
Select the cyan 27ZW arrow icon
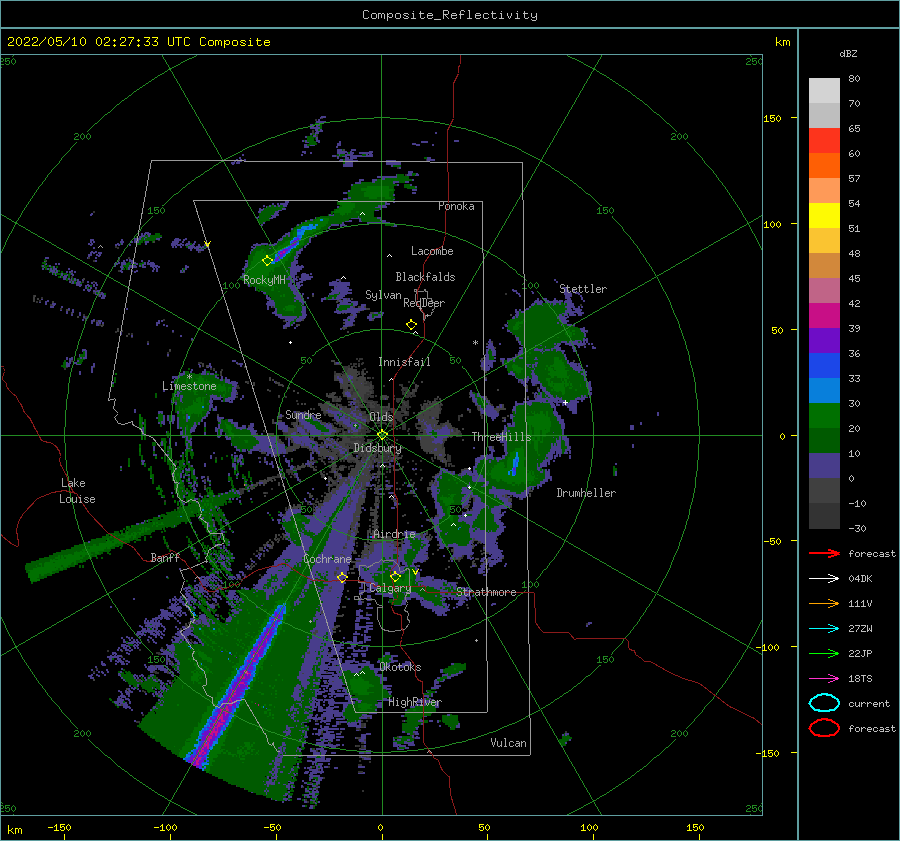(x=824, y=629)
